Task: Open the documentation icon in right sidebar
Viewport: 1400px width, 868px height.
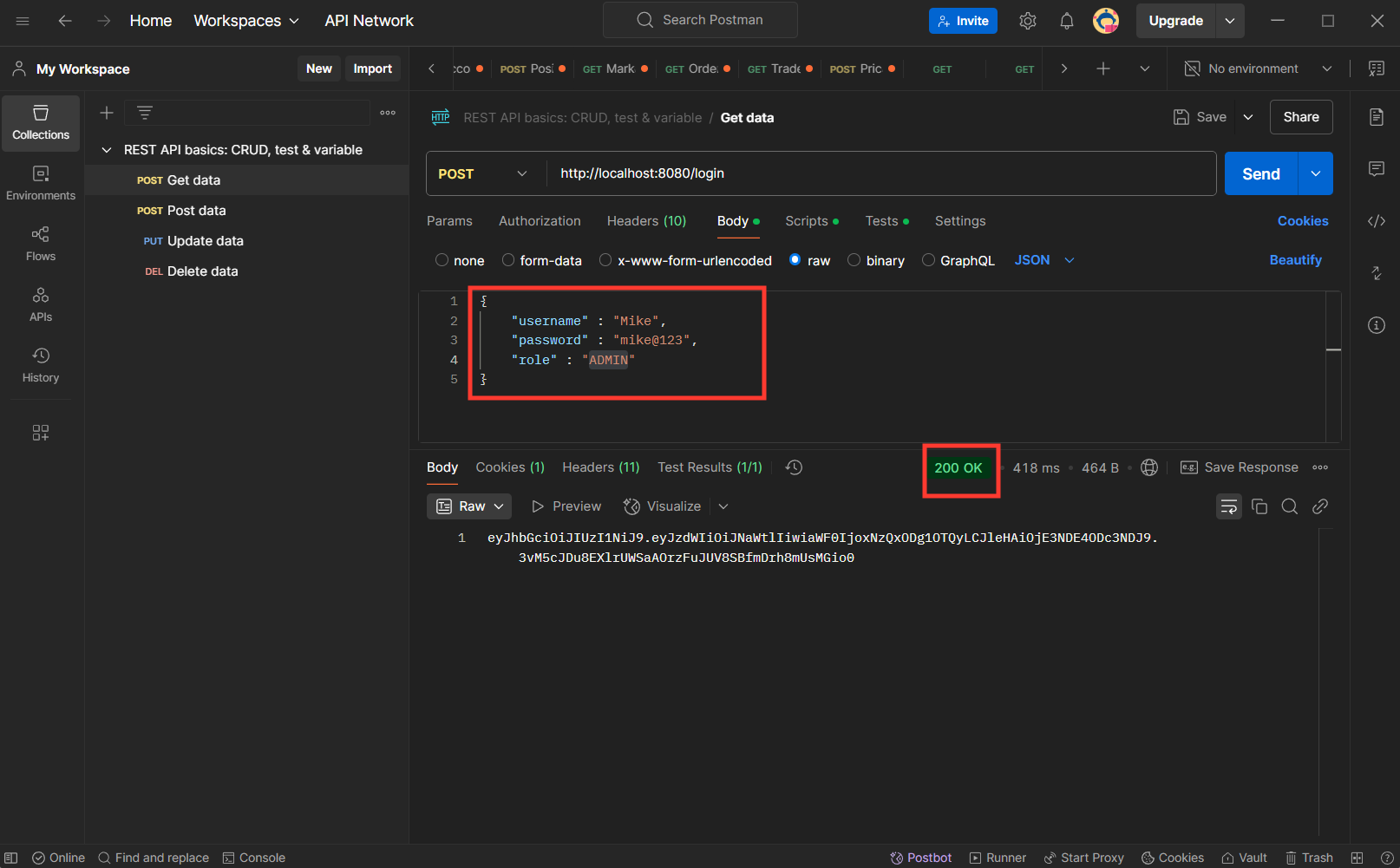Action: [x=1377, y=117]
